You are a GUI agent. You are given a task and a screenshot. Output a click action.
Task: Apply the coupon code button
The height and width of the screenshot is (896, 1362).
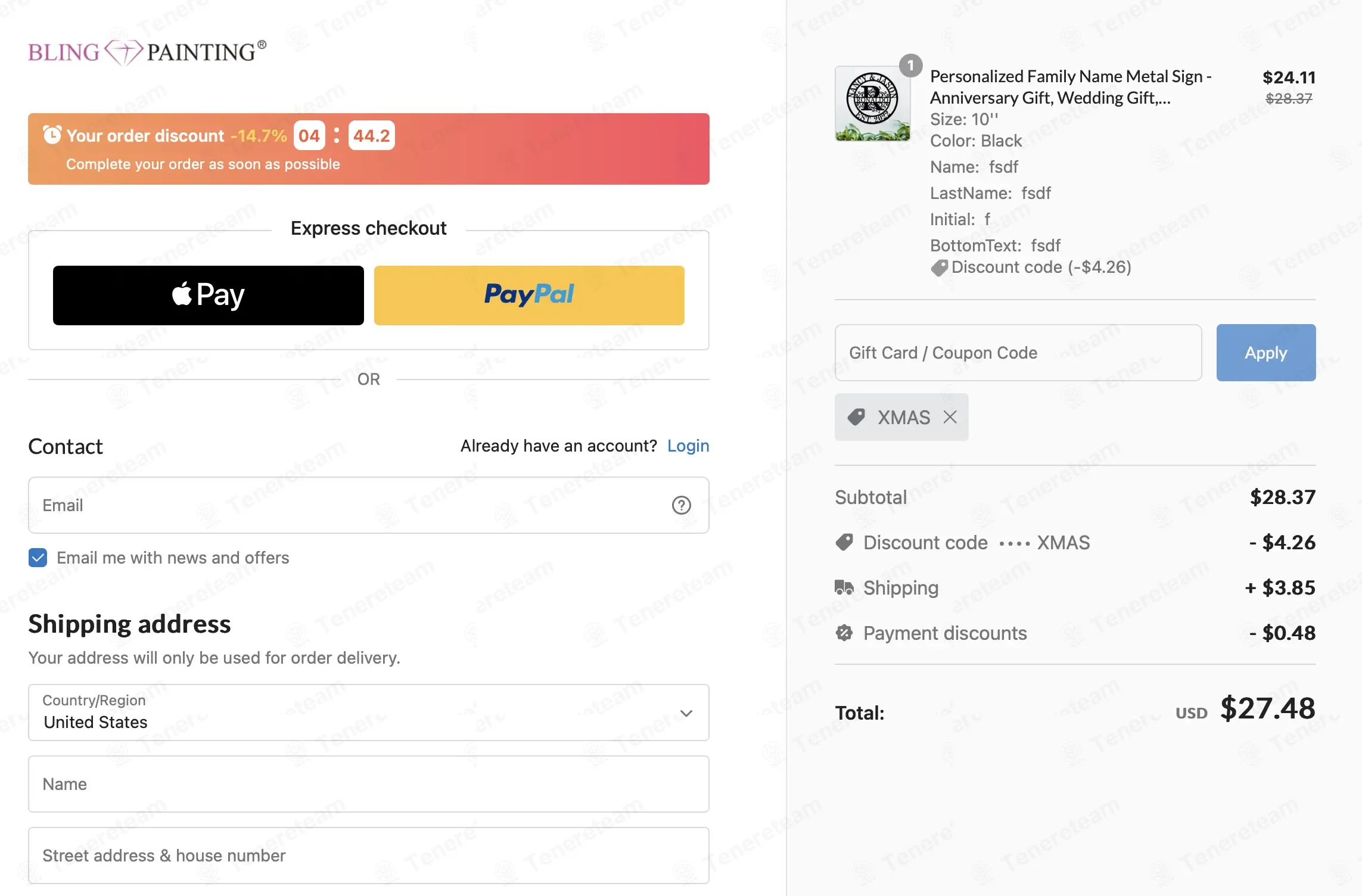click(1266, 353)
